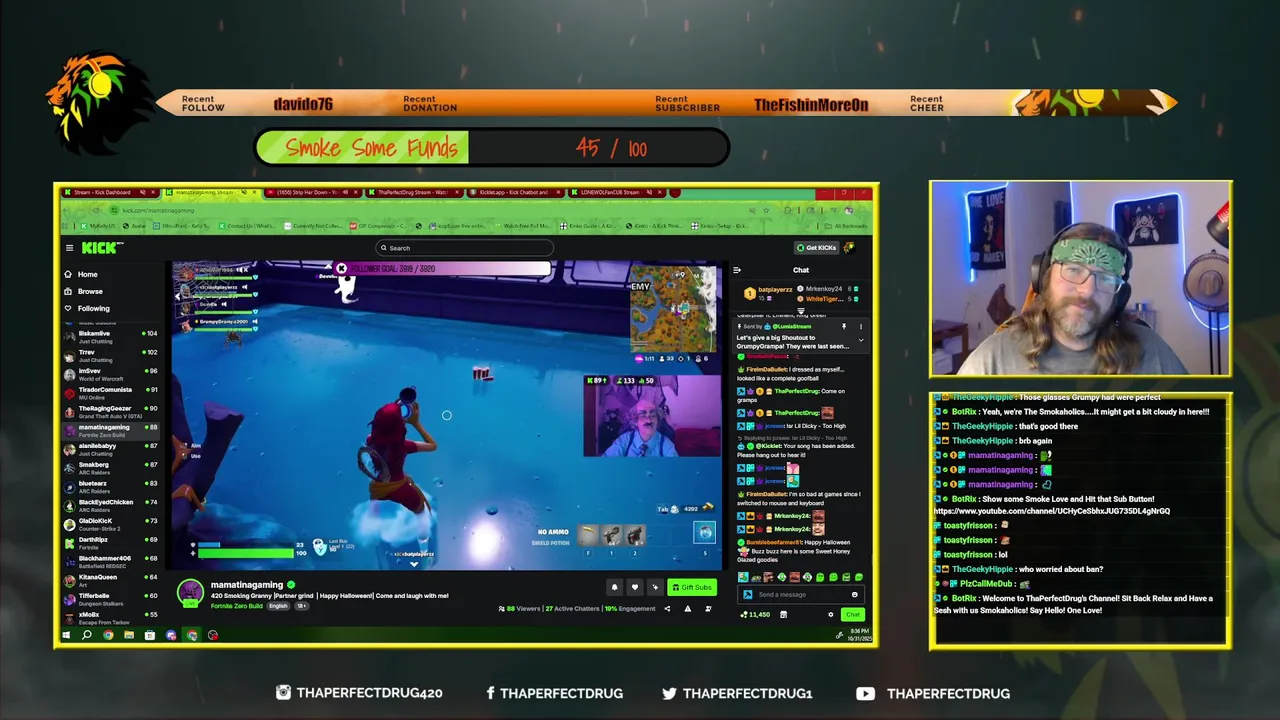Click the green Chat send button

pos(853,614)
